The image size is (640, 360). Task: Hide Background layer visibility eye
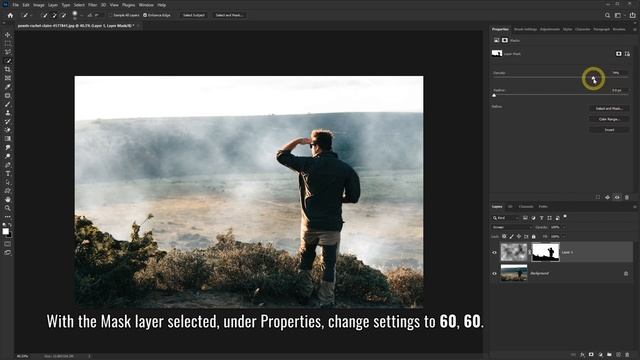[x=494, y=273]
